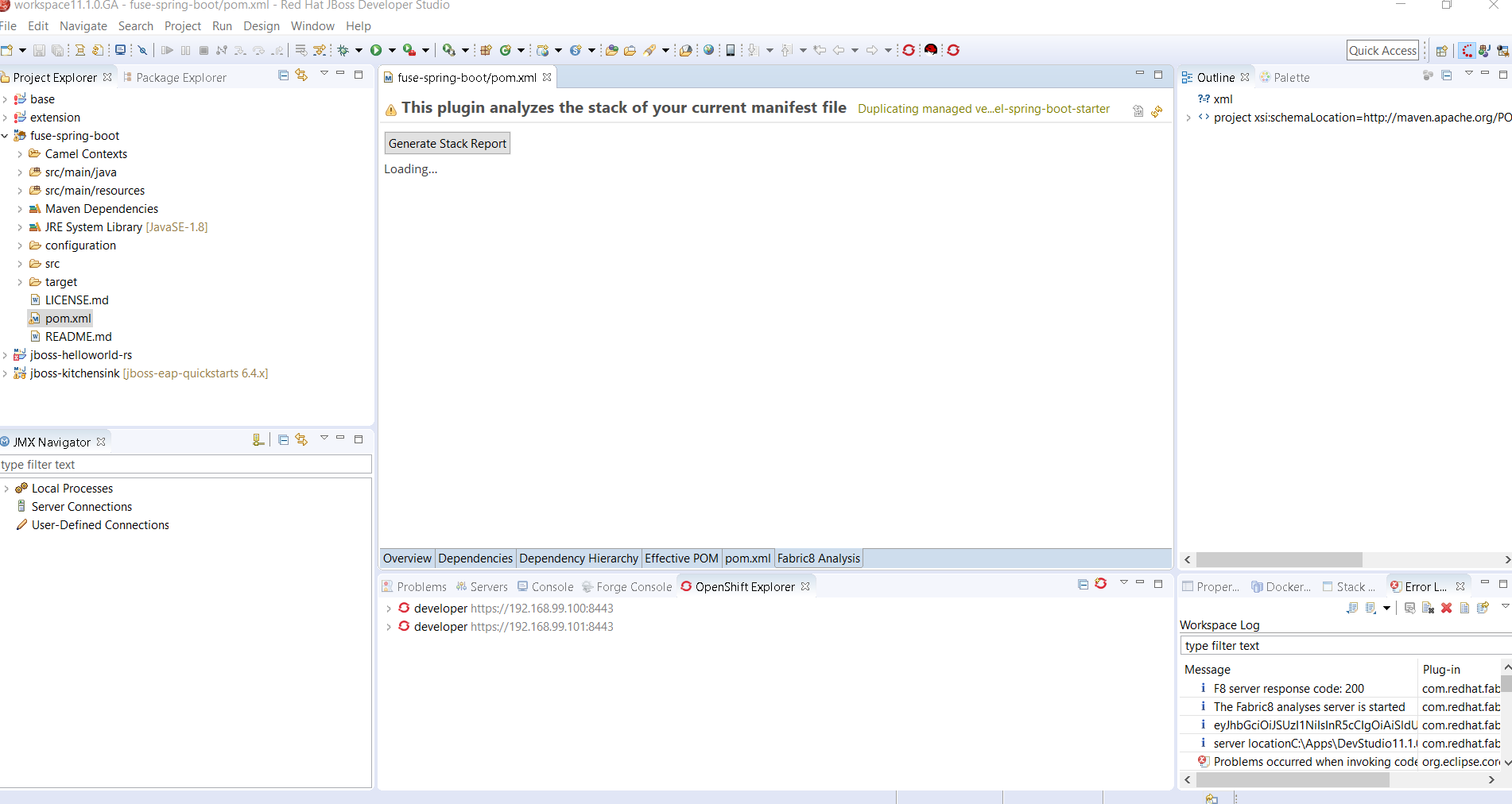Click the Plug-in column header
1512x804 pixels.
[1458, 670]
